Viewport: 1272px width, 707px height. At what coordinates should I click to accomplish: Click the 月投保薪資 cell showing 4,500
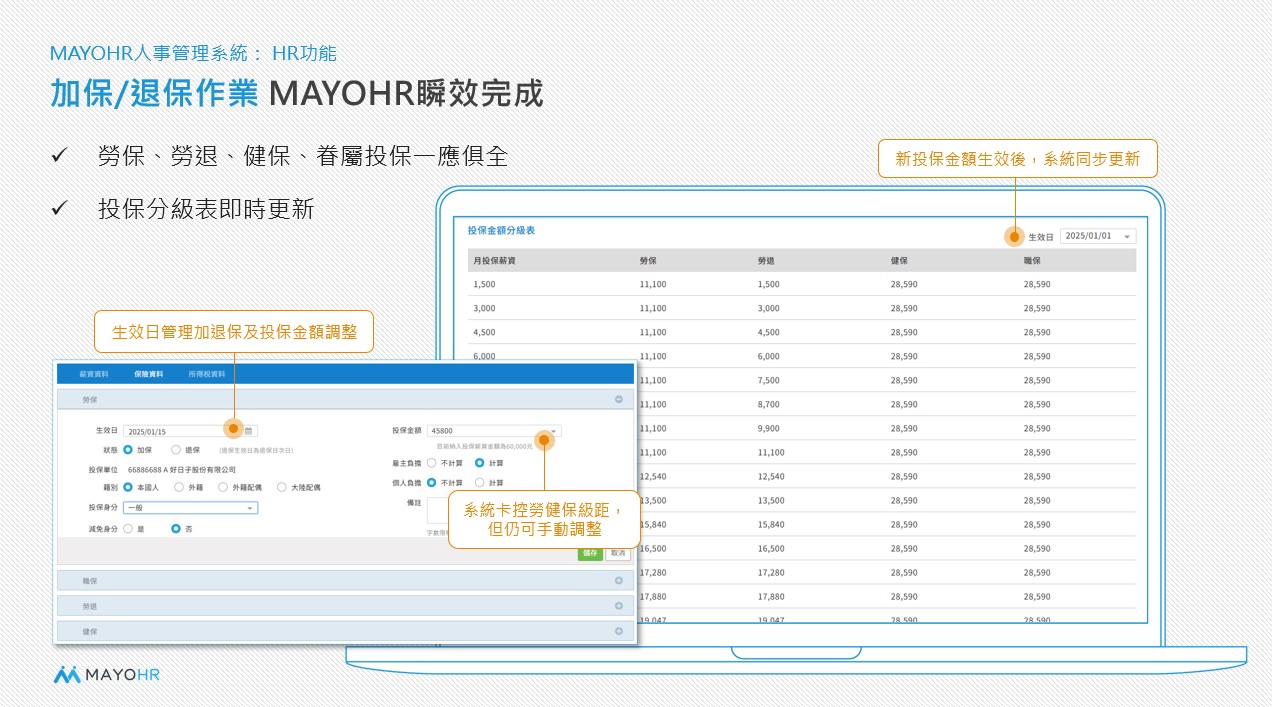[x=484, y=332]
